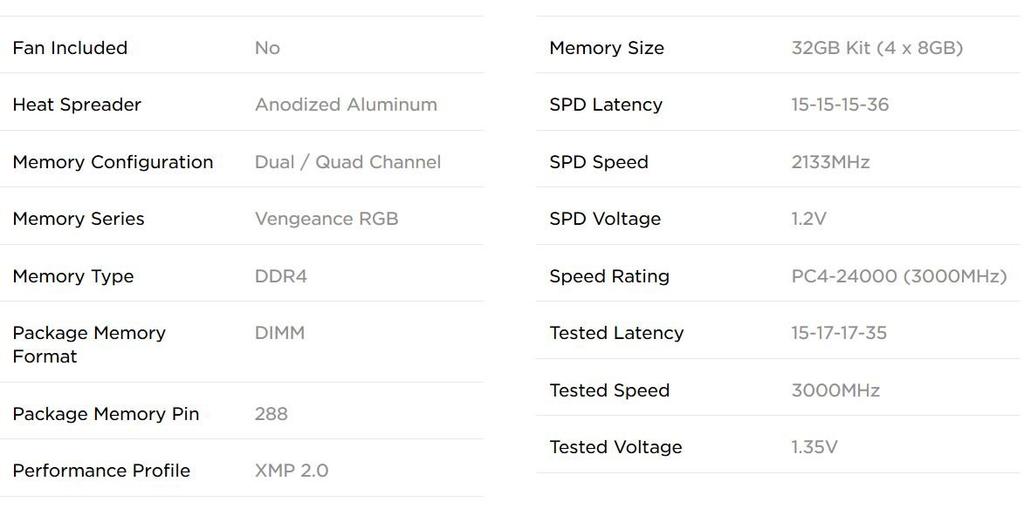
Task: Select the PC4-24000 speed rating value
Action: point(899,276)
